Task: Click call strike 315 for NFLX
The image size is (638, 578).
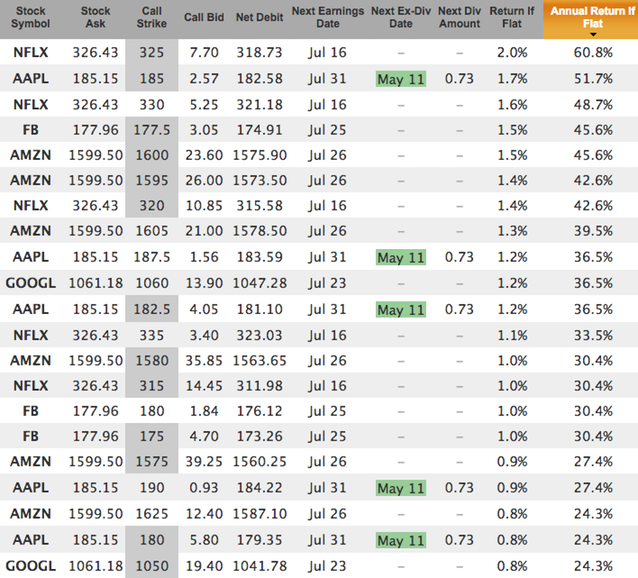Action: (x=152, y=386)
